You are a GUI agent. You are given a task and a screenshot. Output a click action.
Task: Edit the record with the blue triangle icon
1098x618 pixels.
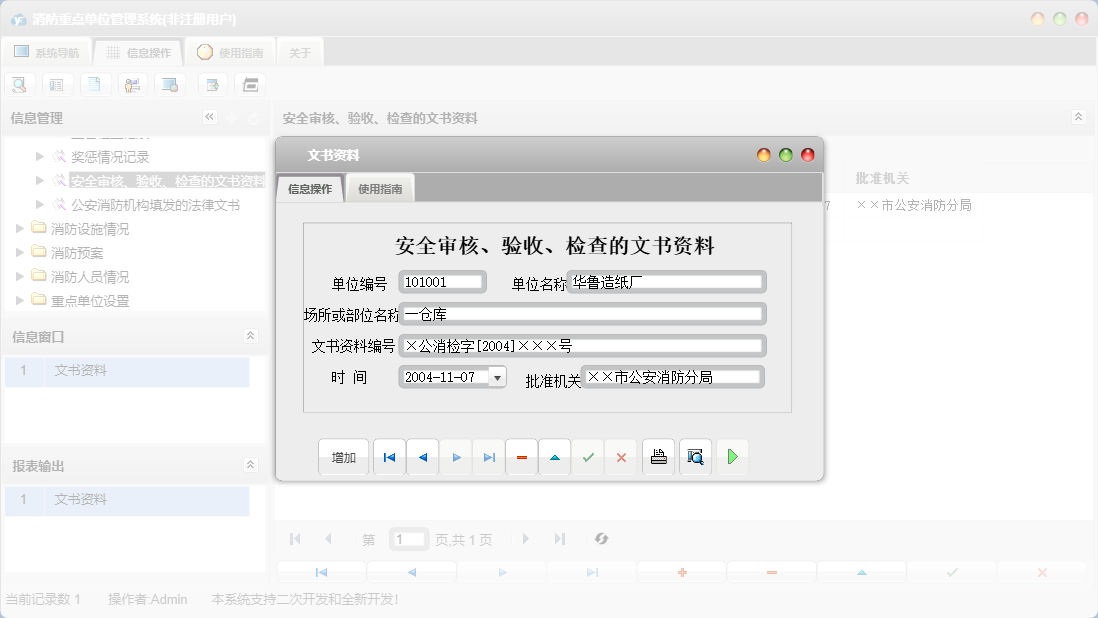click(x=555, y=457)
